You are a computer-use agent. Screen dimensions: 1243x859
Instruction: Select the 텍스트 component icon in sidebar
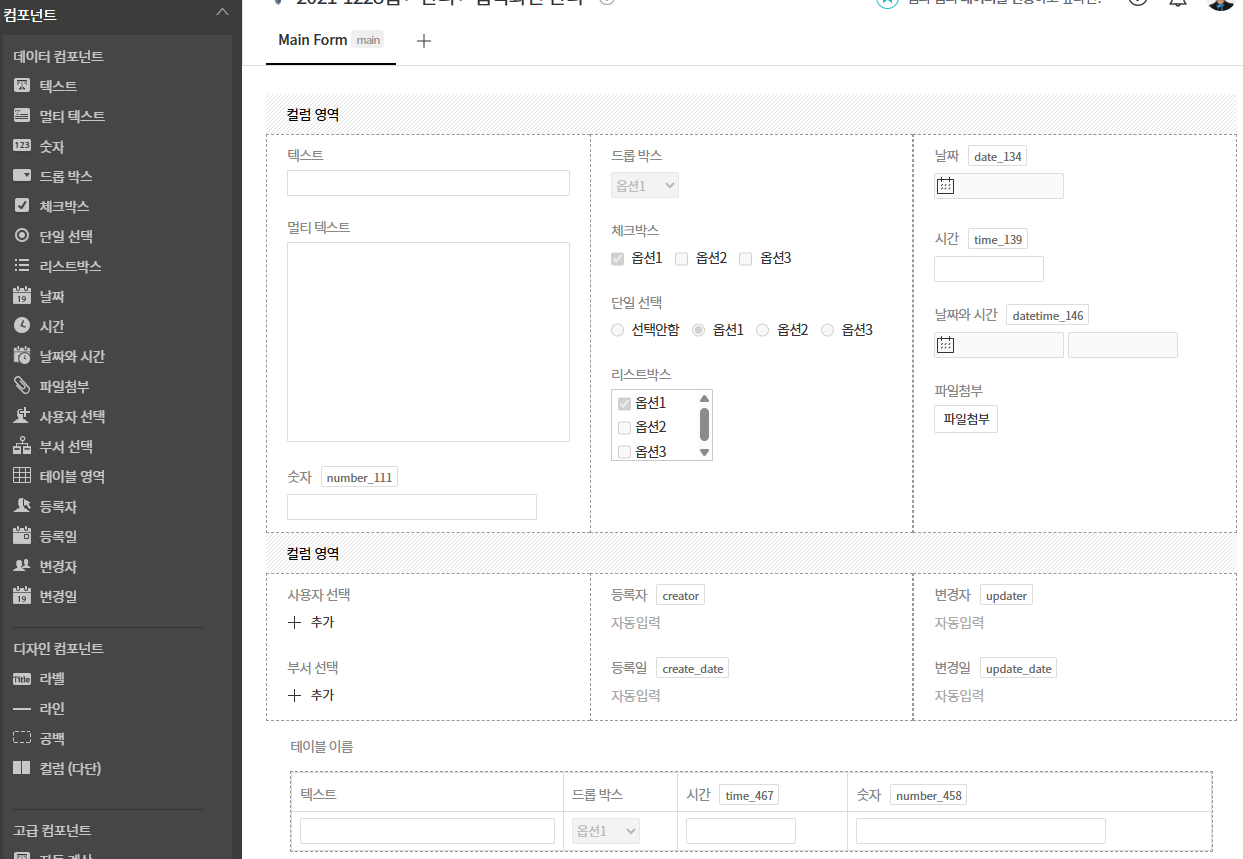pos(22,86)
